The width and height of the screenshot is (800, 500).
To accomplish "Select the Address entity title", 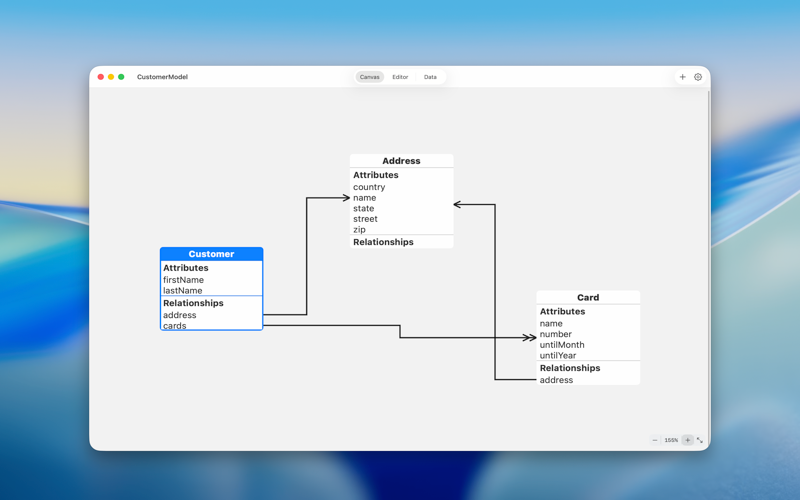I will coord(401,161).
